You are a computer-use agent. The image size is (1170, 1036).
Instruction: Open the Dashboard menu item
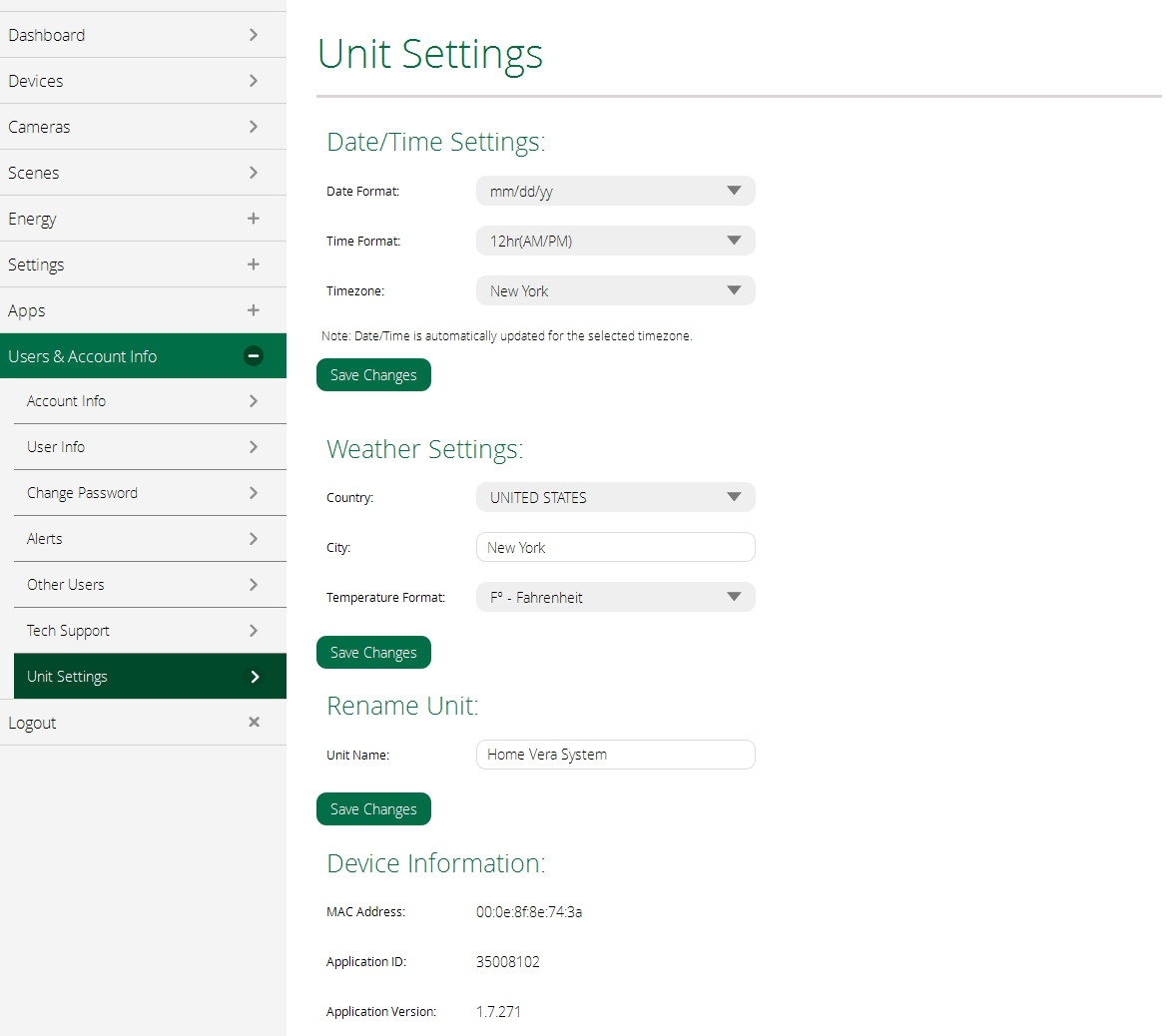tap(143, 35)
